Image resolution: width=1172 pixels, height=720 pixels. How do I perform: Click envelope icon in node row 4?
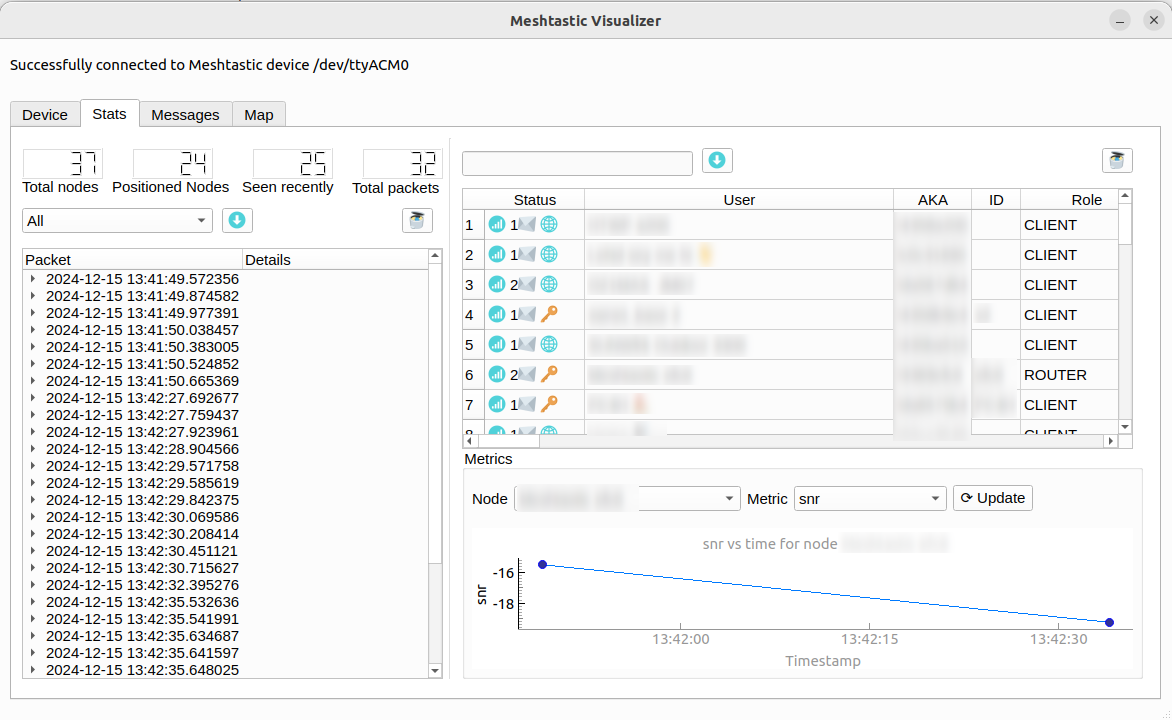(527, 314)
